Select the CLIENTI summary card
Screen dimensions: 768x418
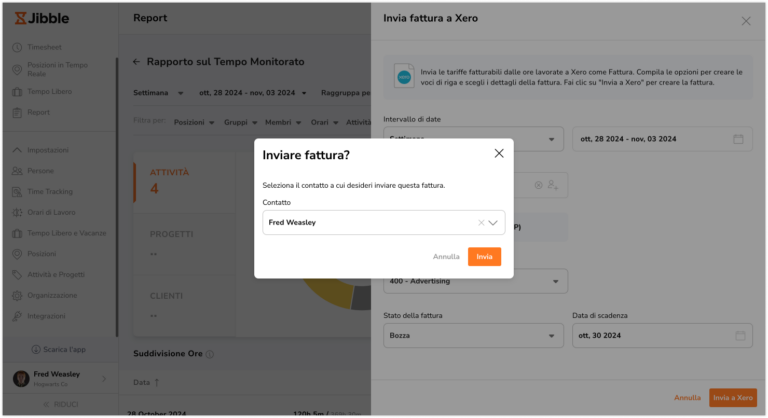[184, 306]
